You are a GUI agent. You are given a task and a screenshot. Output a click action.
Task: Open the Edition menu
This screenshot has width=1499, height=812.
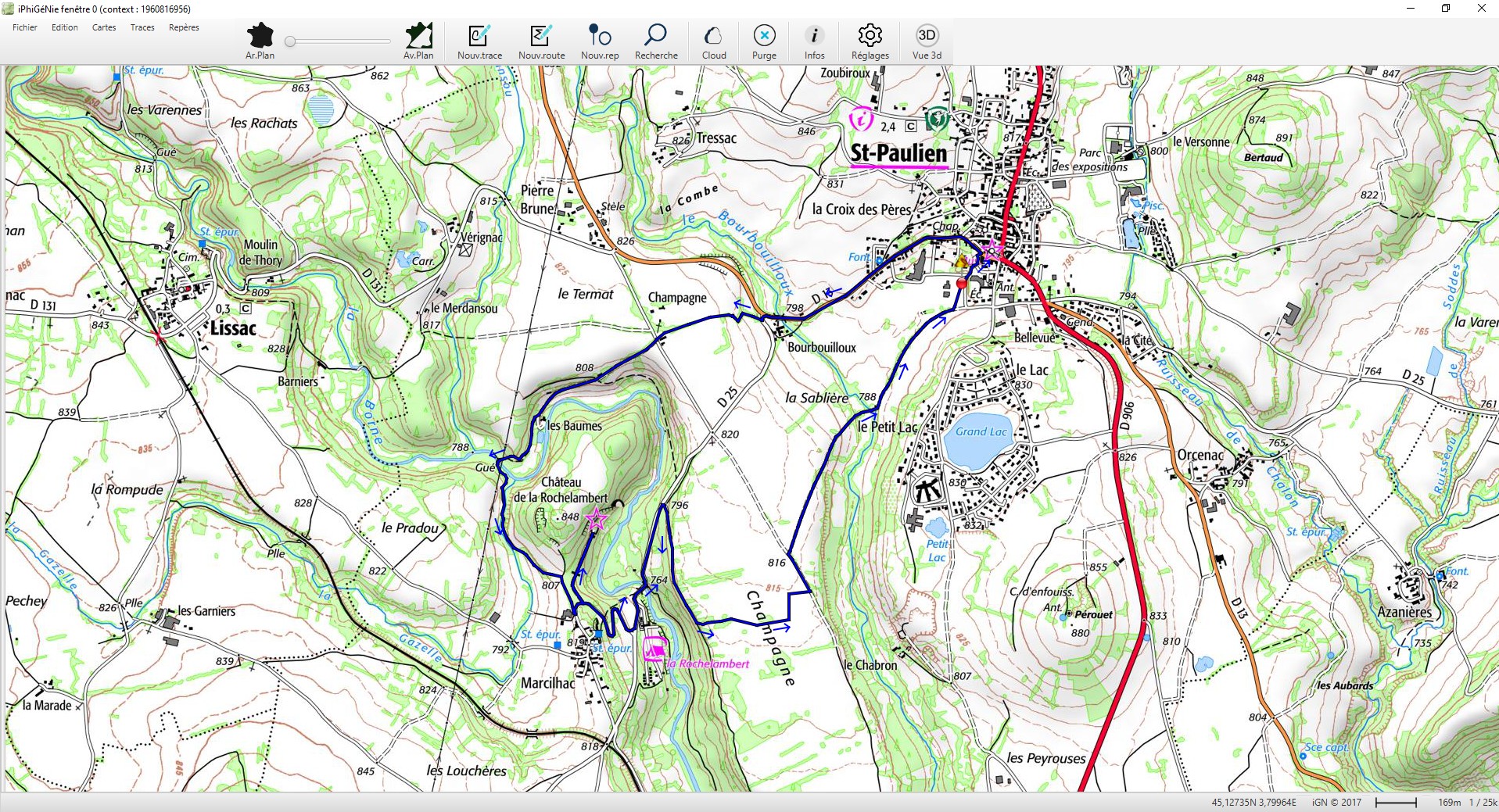(65, 27)
